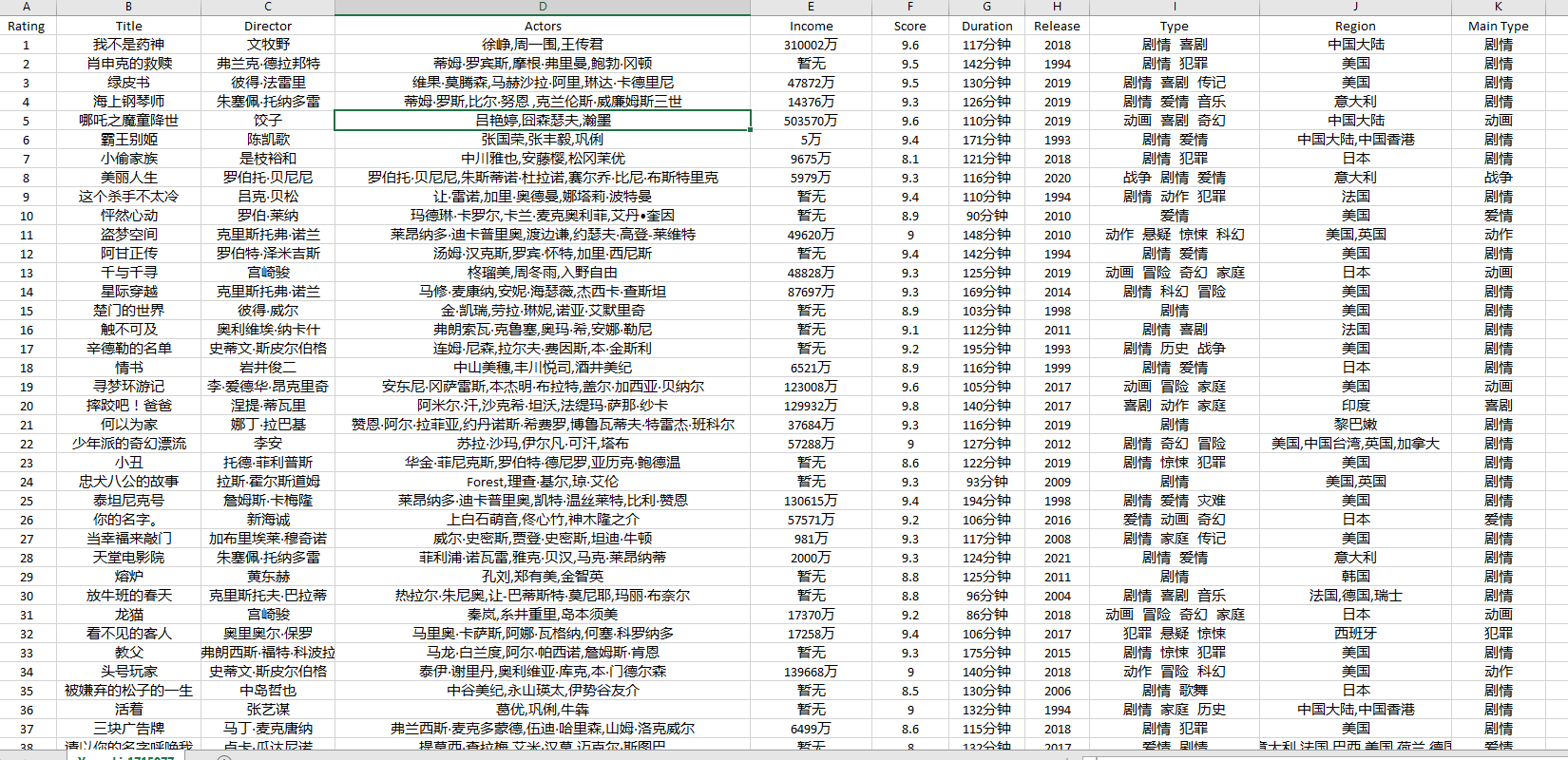Click the 'Score' header cell
The image size is (1568, 760).
pyautogui.click(x=910, y=26)
